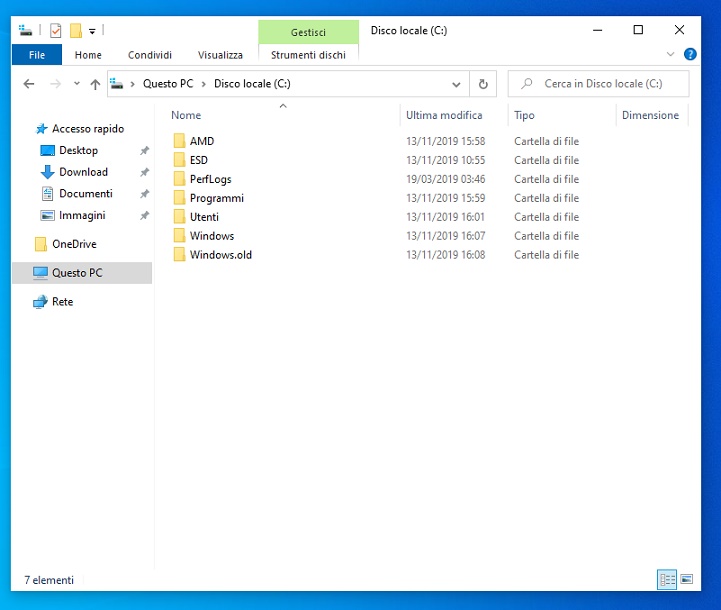The width and height of the screenshot is (721, 610).
Task: Sort by the Nome column header
Action: pos(186,115)
